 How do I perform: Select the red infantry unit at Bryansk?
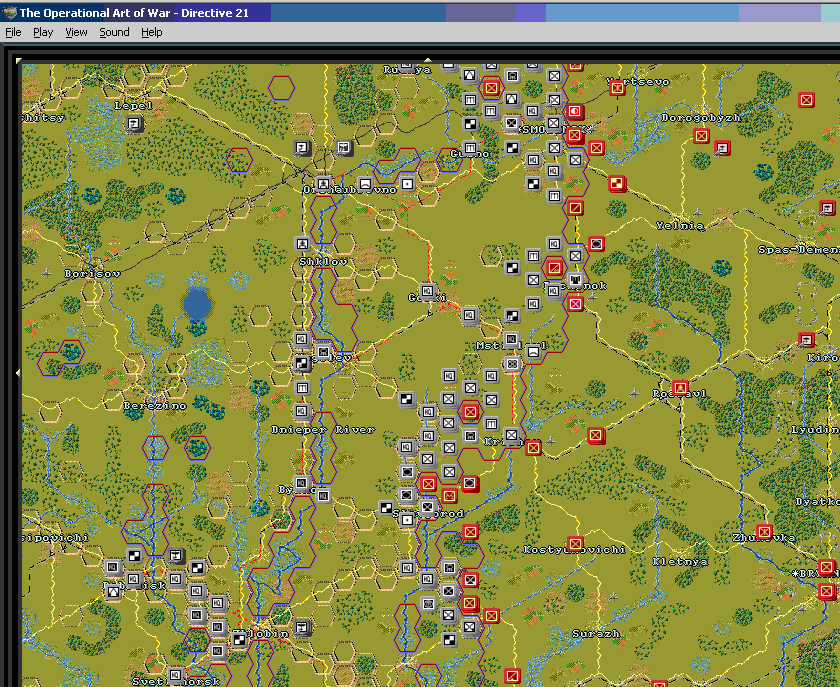pos(827,566)
